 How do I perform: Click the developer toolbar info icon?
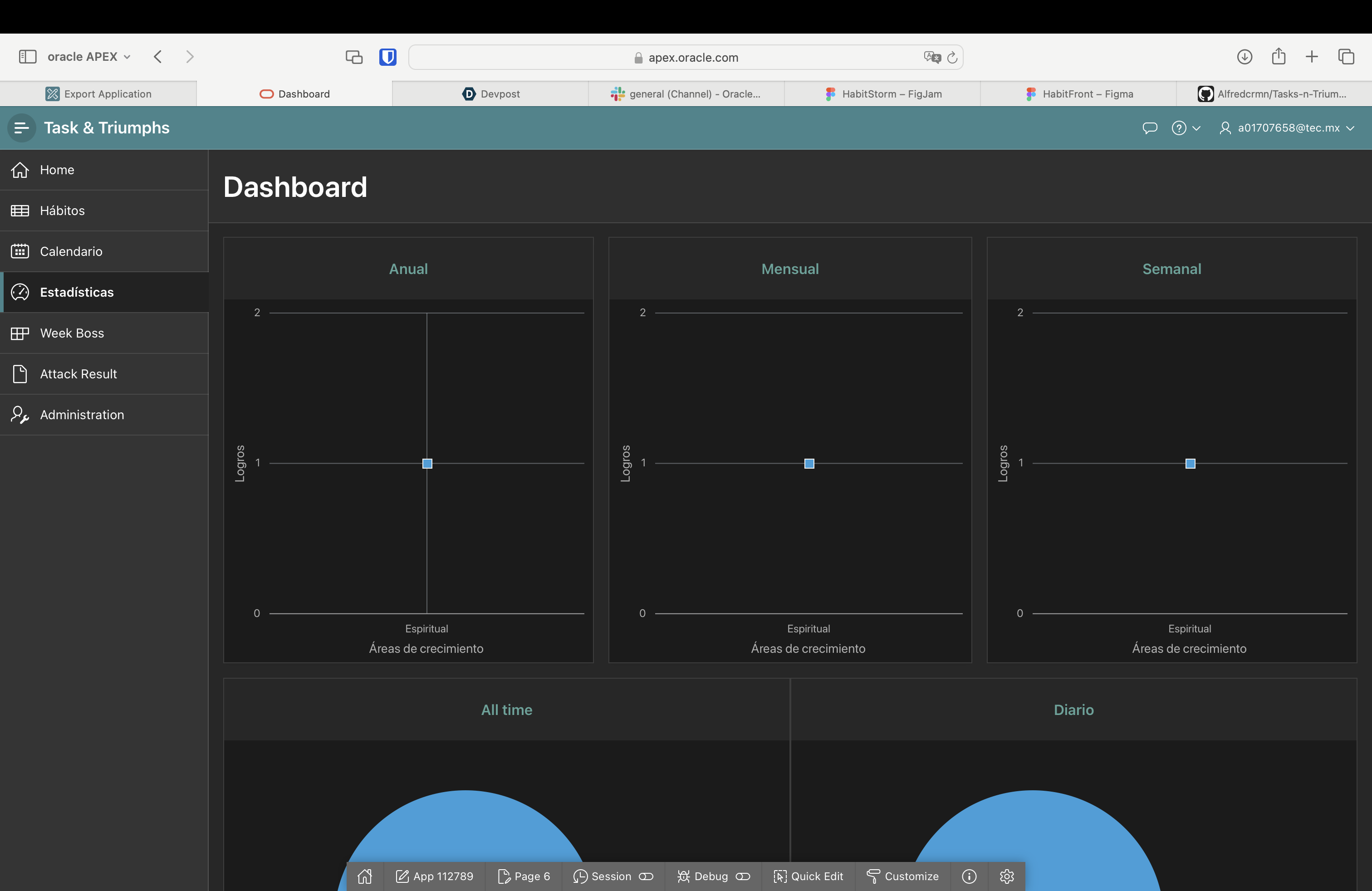pyautogui.click(x=969, y=876)
